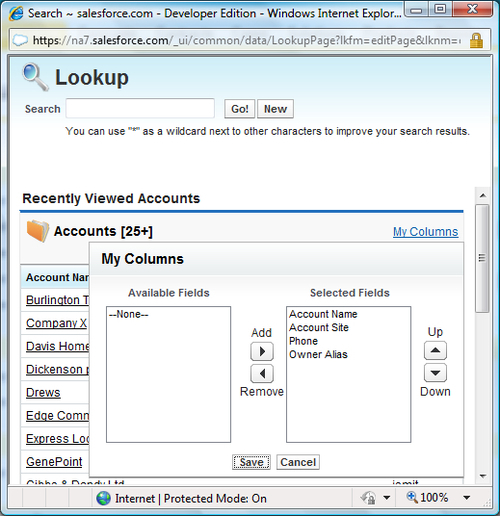Select Owner Alias in Selected Fields
The height and width of the screenshot is (516, 500).
tap(318, 354)
